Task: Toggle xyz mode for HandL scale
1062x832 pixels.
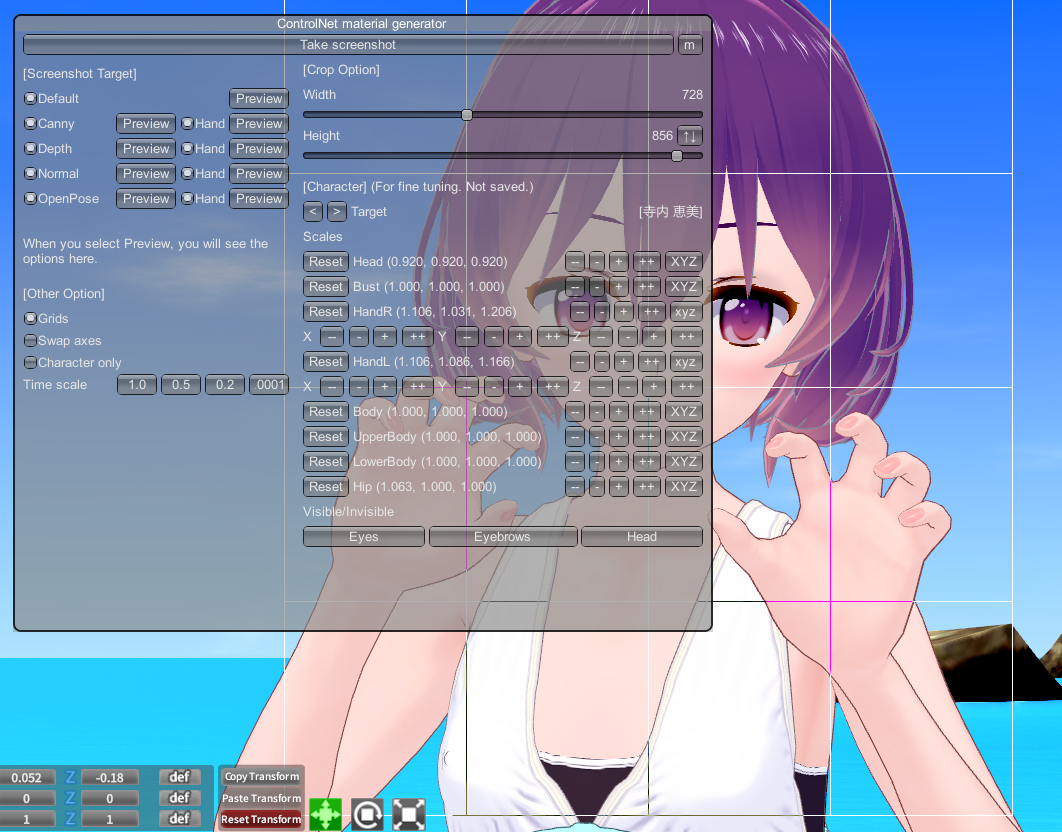Action: [685, 362]
